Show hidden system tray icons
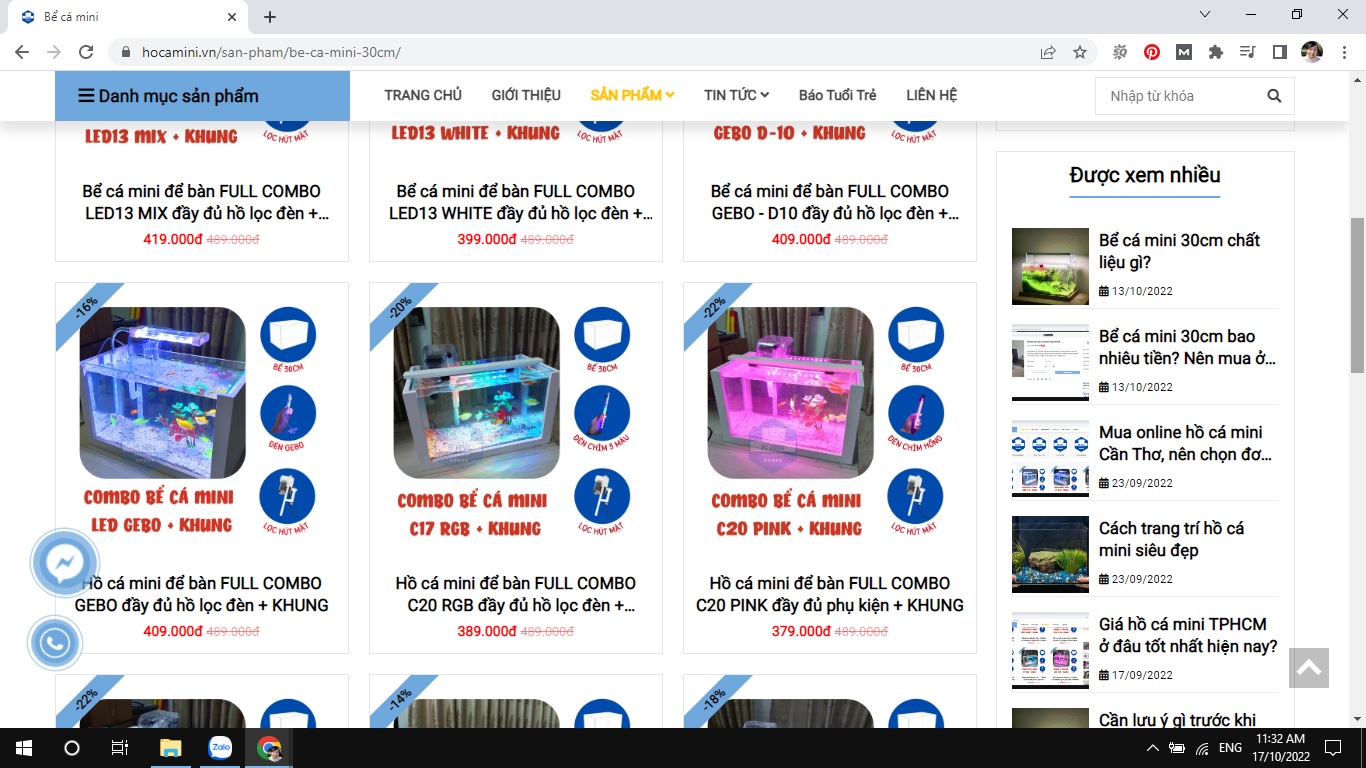This screenshot has height=768, width=1366. [1153, 747]
